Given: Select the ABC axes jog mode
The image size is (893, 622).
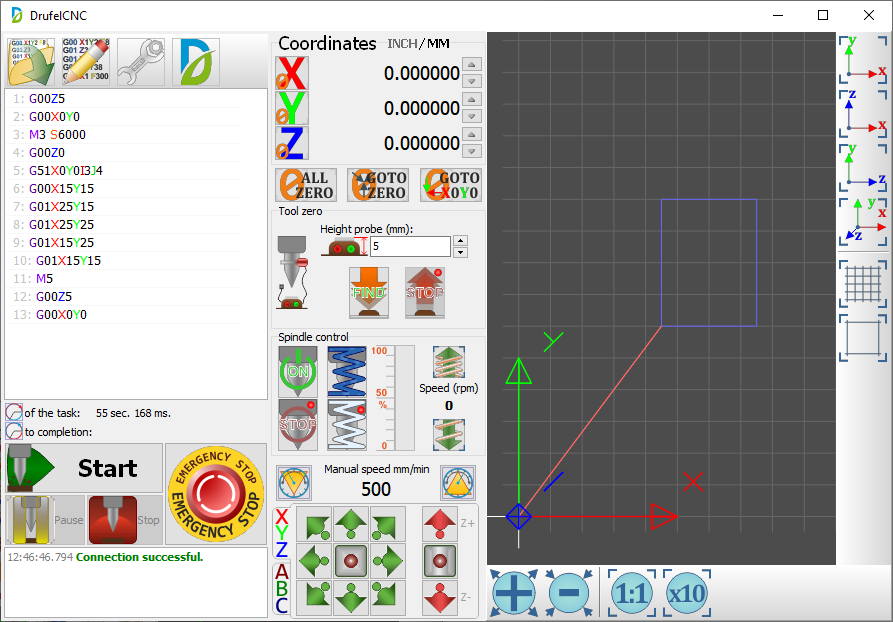Looking at the screenshot, I should pos(281,589).
